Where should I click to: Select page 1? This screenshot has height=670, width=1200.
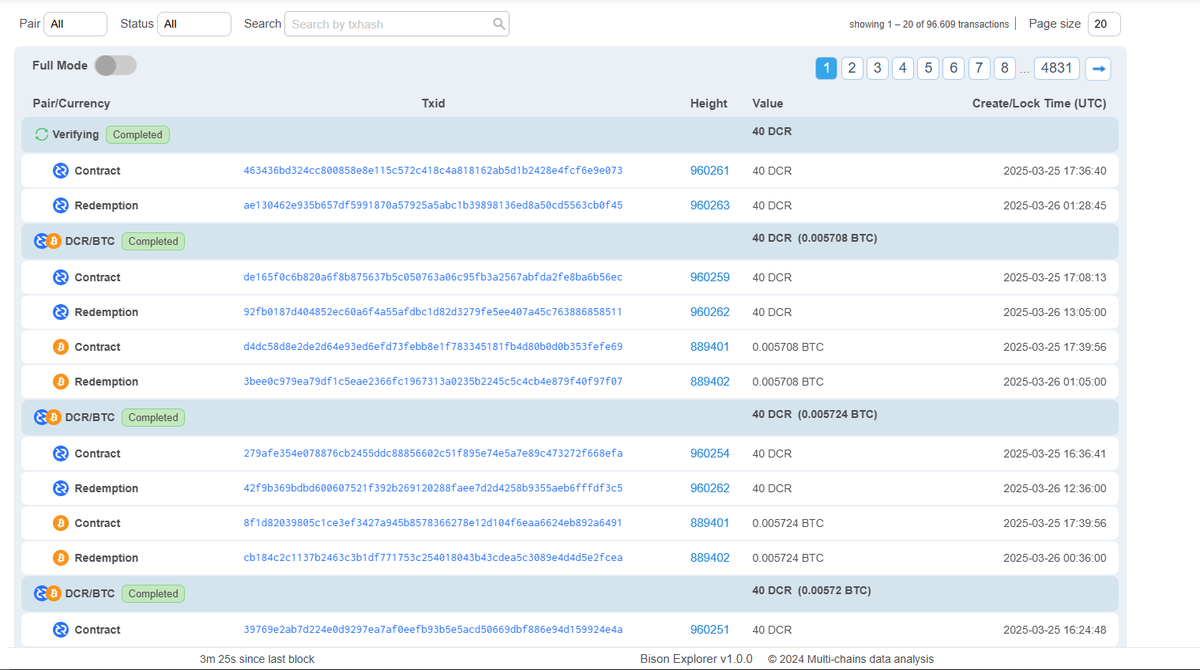(826, 68)
